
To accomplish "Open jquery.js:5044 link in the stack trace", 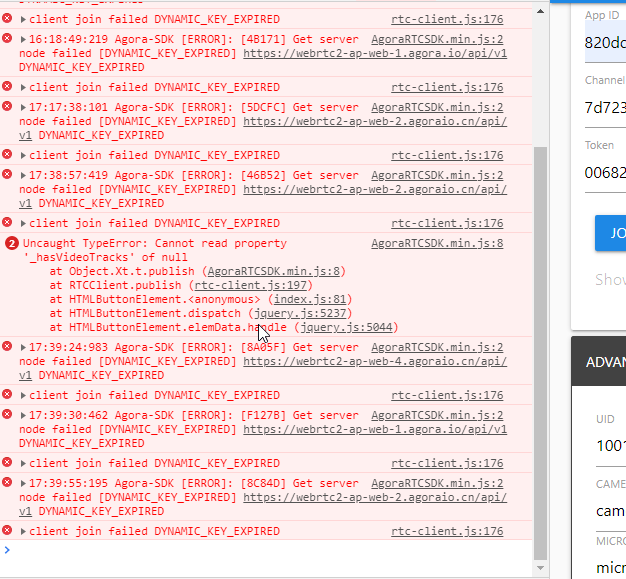I will pos(346,327).
